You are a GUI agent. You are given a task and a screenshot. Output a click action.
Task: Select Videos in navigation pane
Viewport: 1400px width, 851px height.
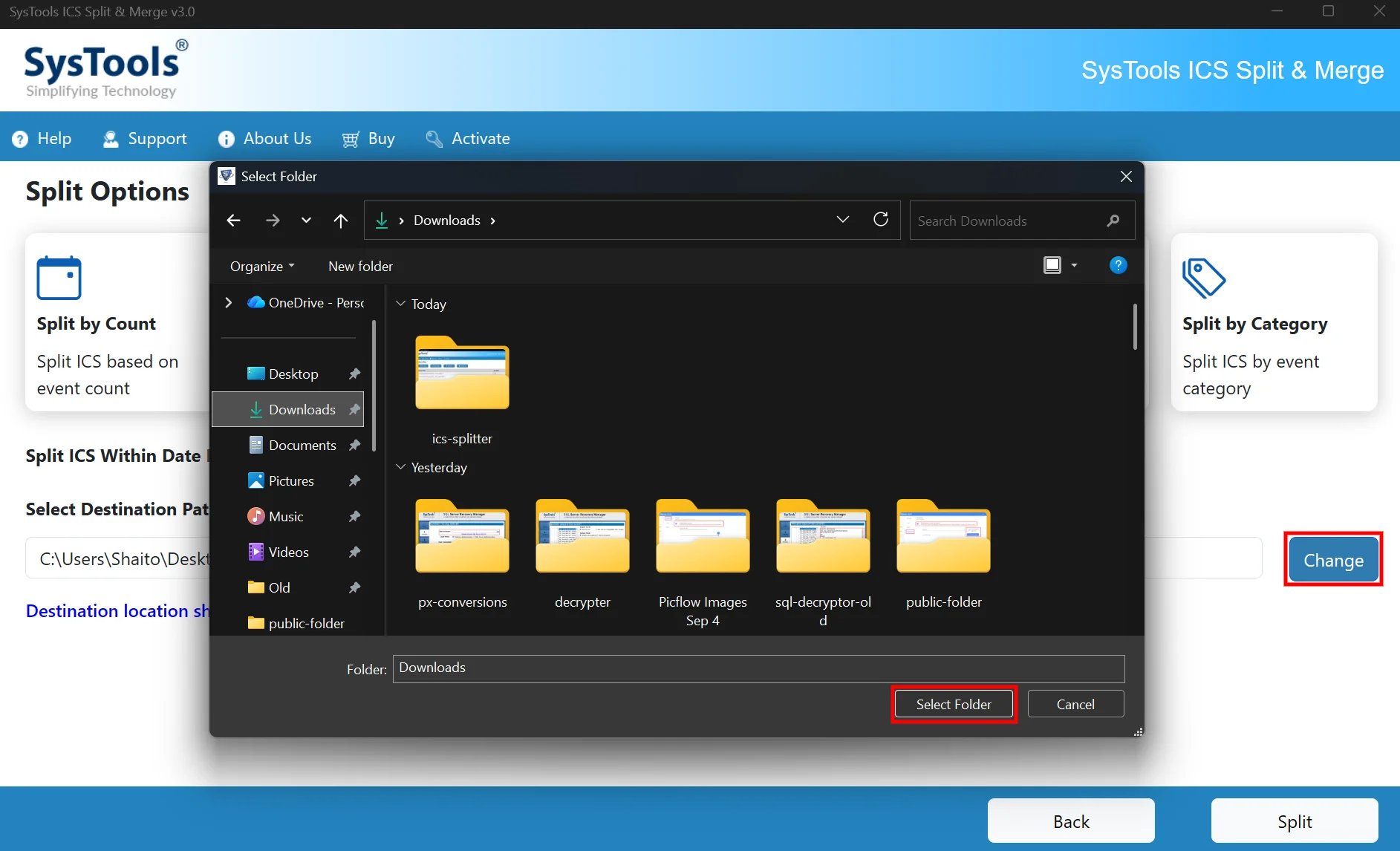pos(278,552)
